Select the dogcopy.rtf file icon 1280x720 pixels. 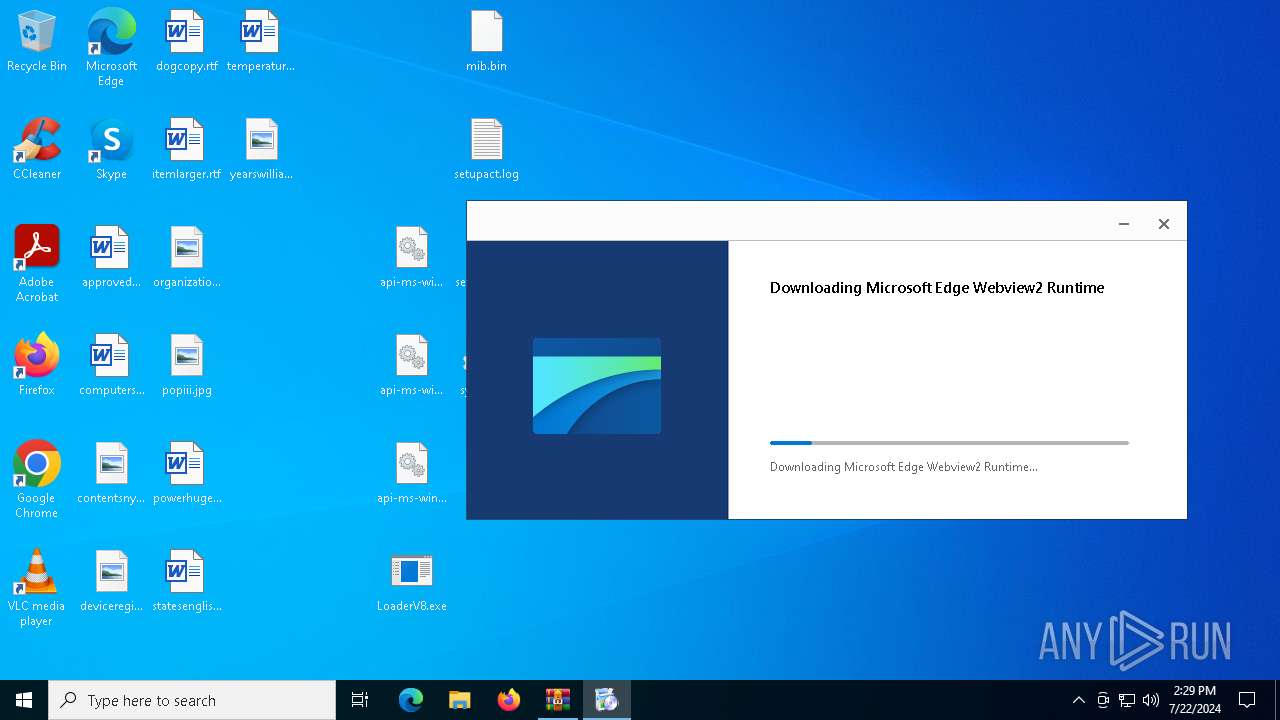click(186, 41)
